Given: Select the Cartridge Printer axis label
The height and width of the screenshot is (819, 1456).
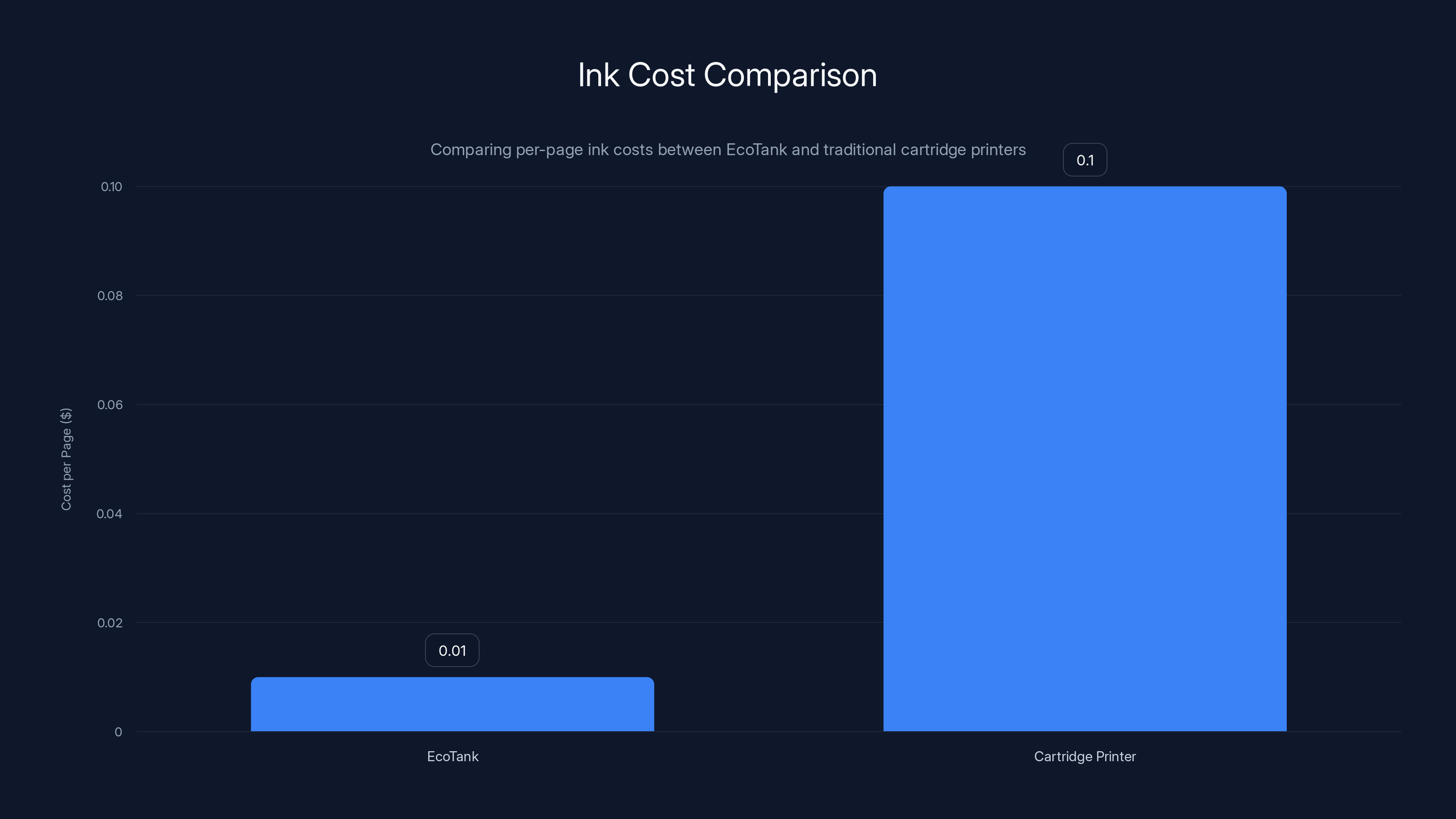Looking at the screenshot, I should [1084, 756].
